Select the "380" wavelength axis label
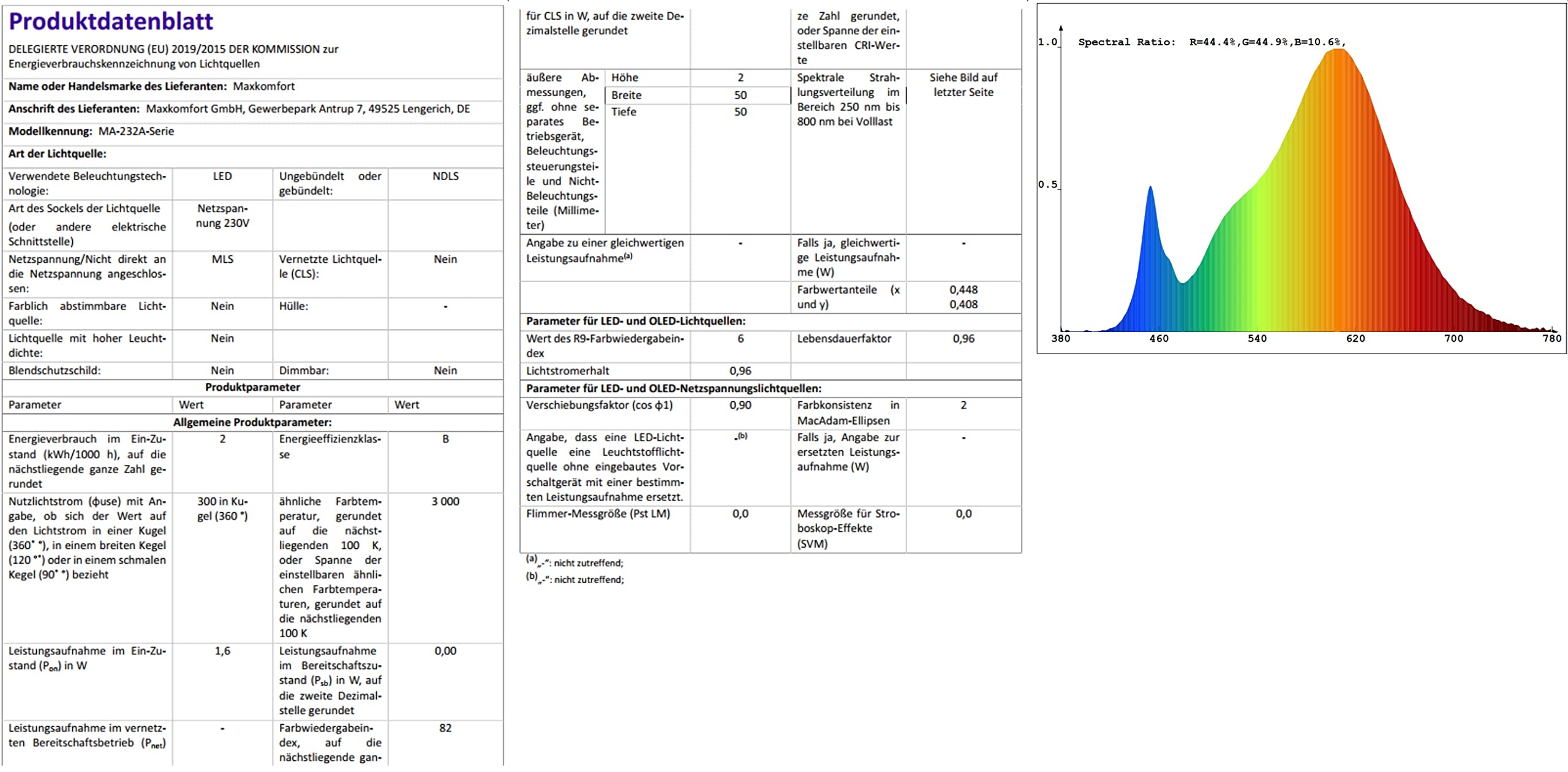1568x772 pixels. (1060, 339)
